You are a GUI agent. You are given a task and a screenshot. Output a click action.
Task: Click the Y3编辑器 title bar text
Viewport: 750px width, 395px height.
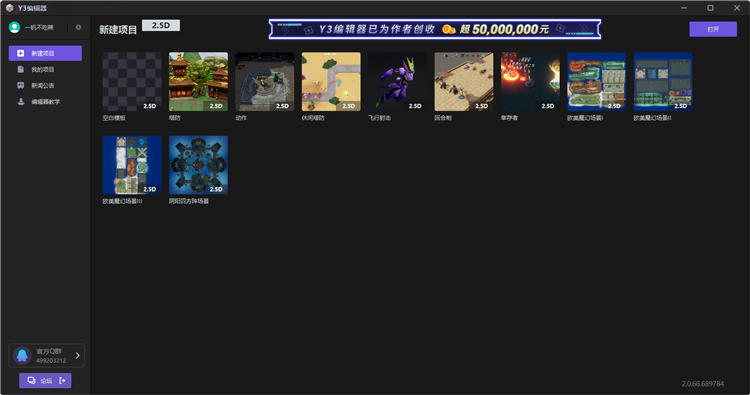[x=33, y=8]
